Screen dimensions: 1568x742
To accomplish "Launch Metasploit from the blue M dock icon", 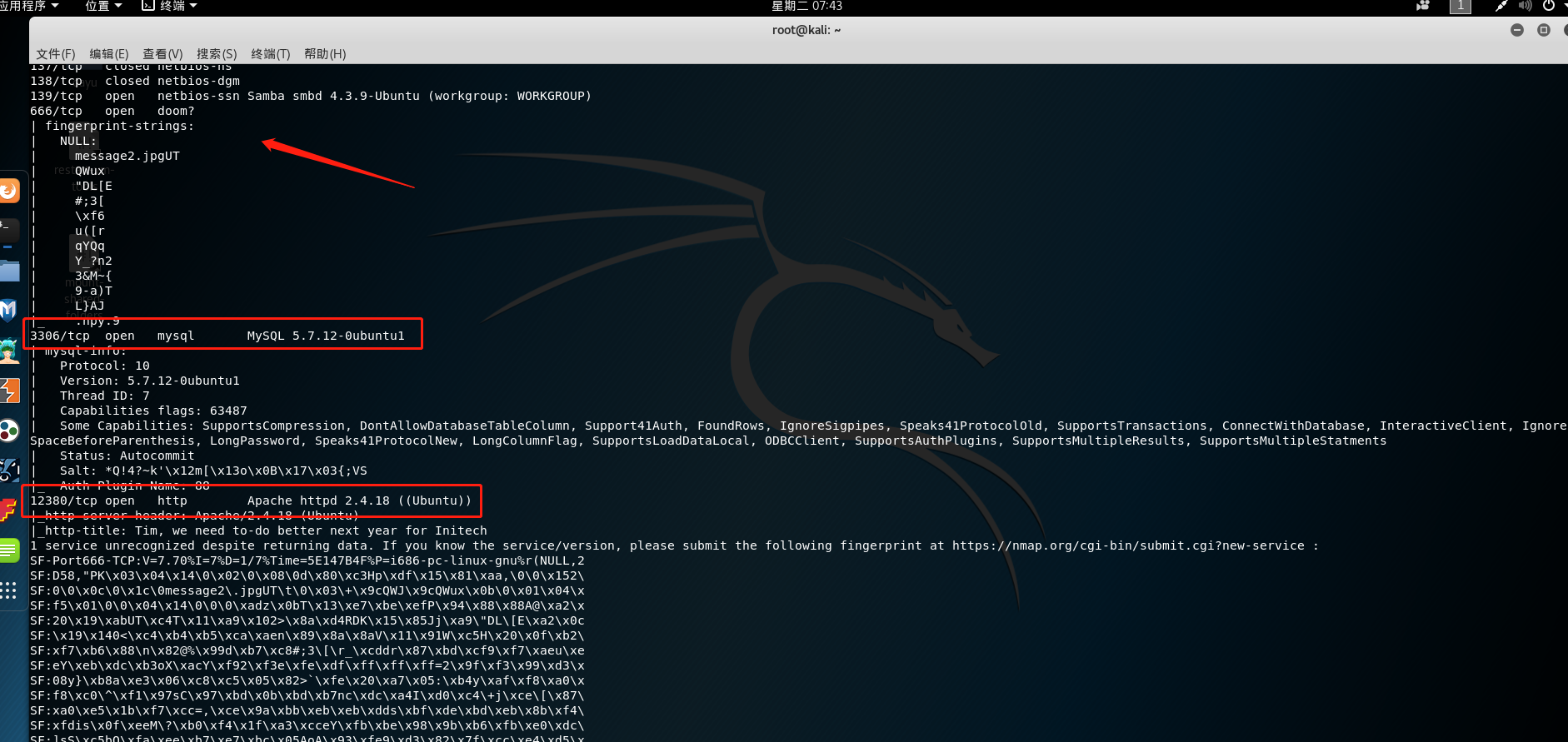I will tap(8, 311).
